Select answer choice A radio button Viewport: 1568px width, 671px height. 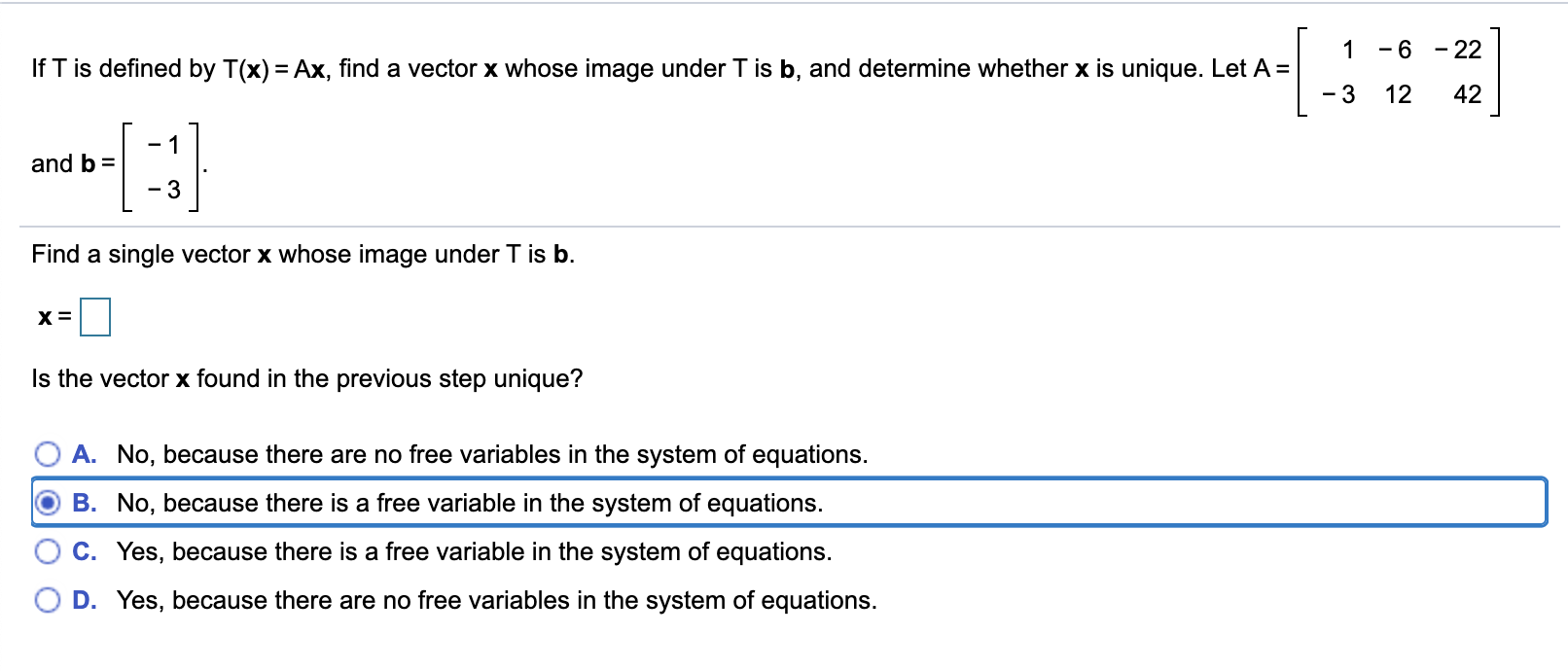click(x=48, y=454)
